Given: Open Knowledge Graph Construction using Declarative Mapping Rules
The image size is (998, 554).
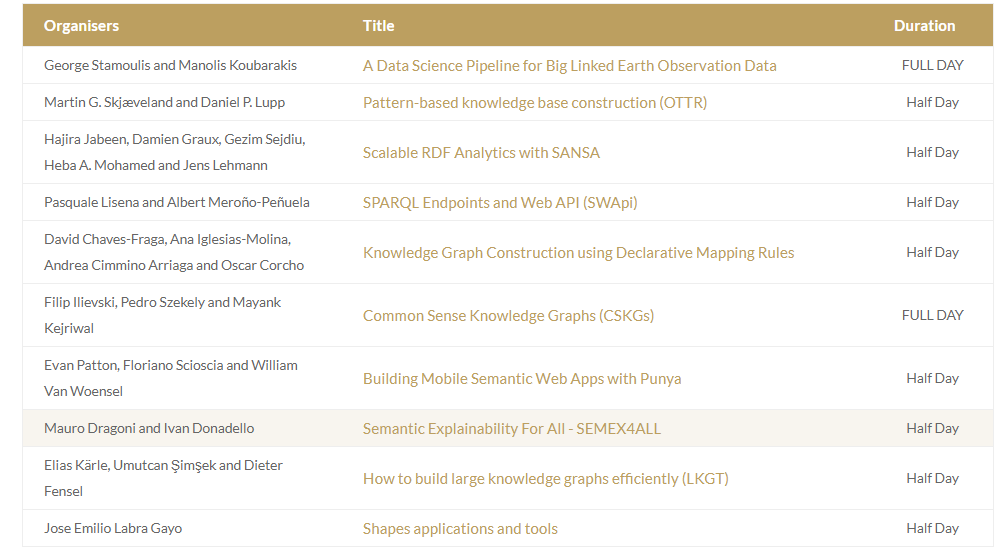Looking at the screenshot, I should [578, 253].
